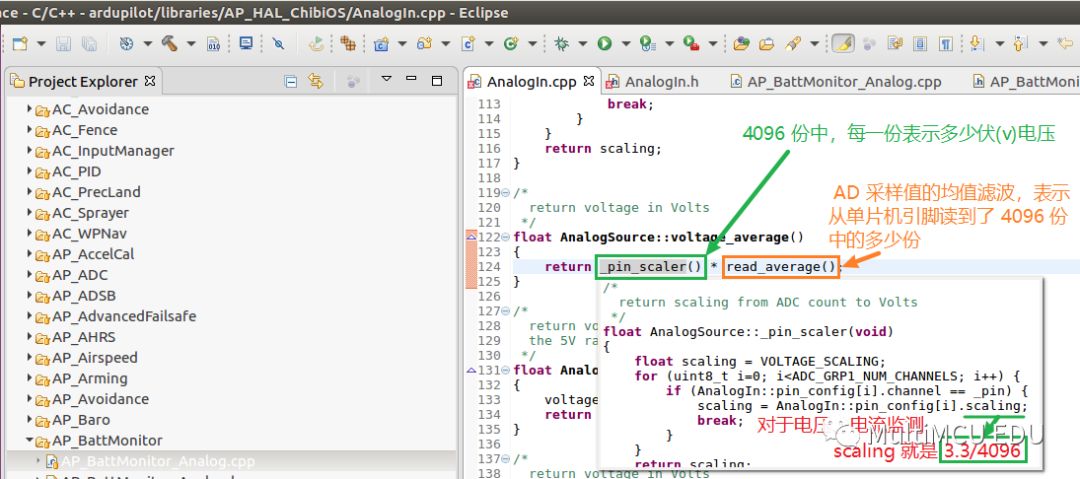Close the Project Explorer tab
The width and height of the screenshot is (1080, 479).
click(x=149, y=81)
